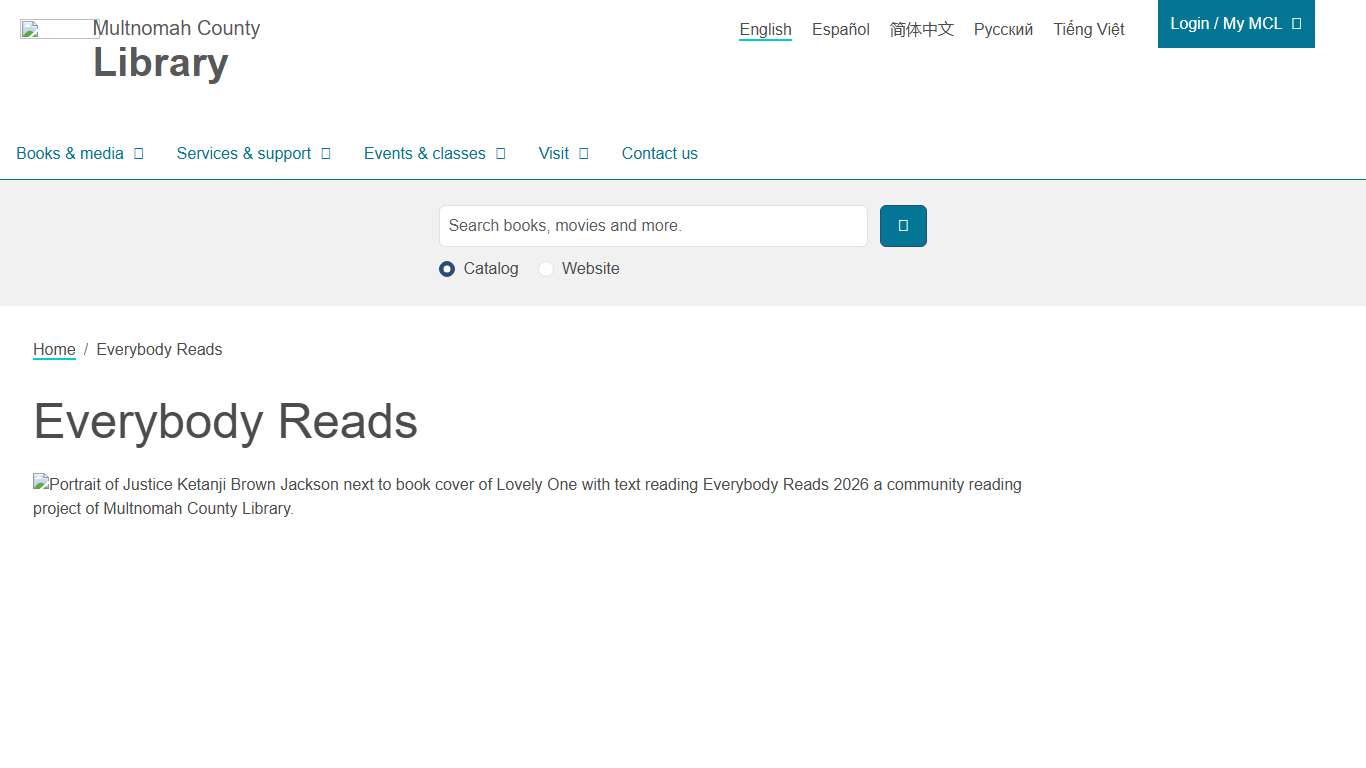Open the Contact us menu item
The width and height of the screenshot is (1366, 768).
click(659, 153)
